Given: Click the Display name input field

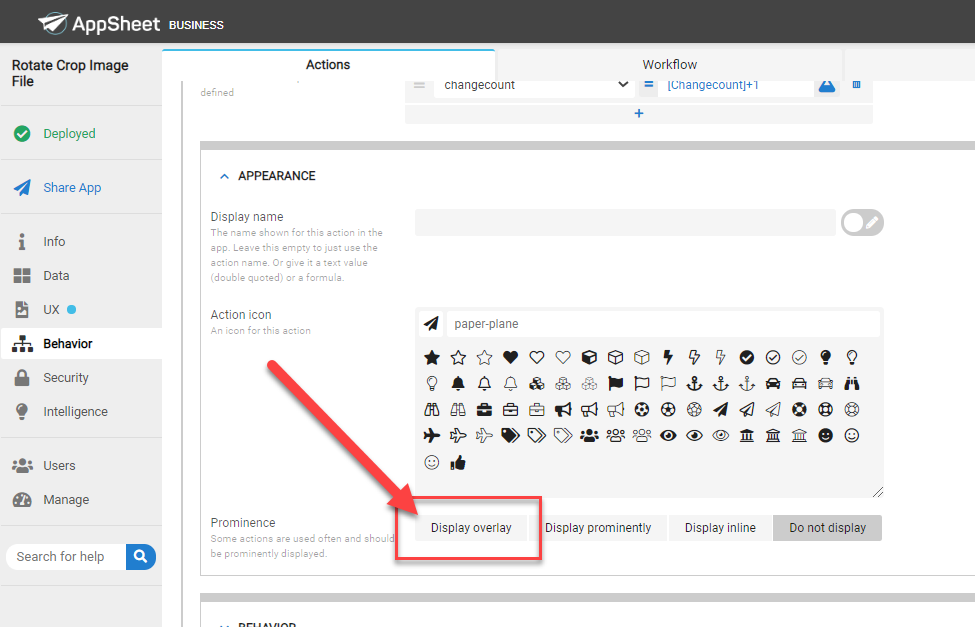Looking at the screenshot, I should coord(625,223).
